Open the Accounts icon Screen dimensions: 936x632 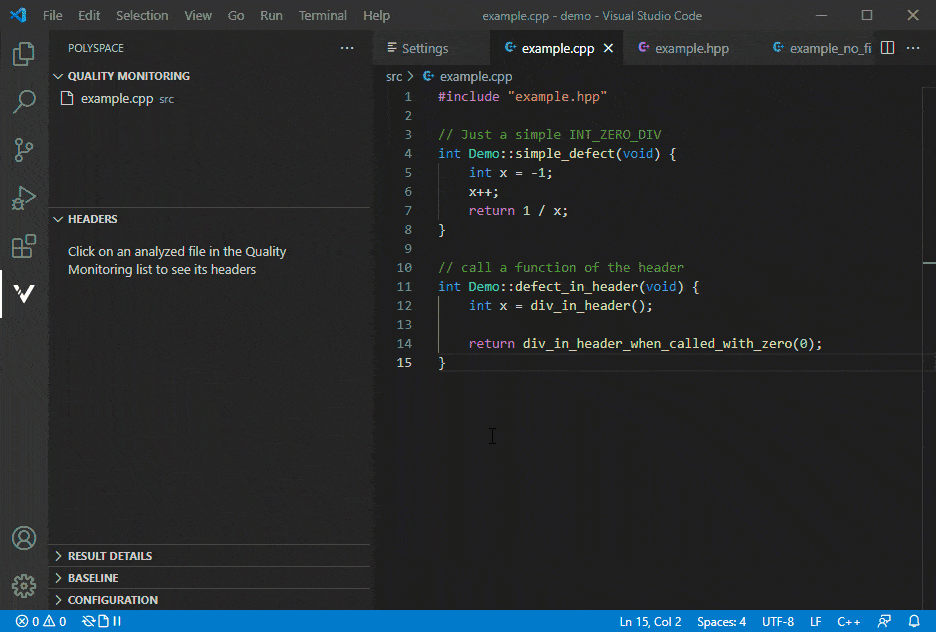point(24,538)
